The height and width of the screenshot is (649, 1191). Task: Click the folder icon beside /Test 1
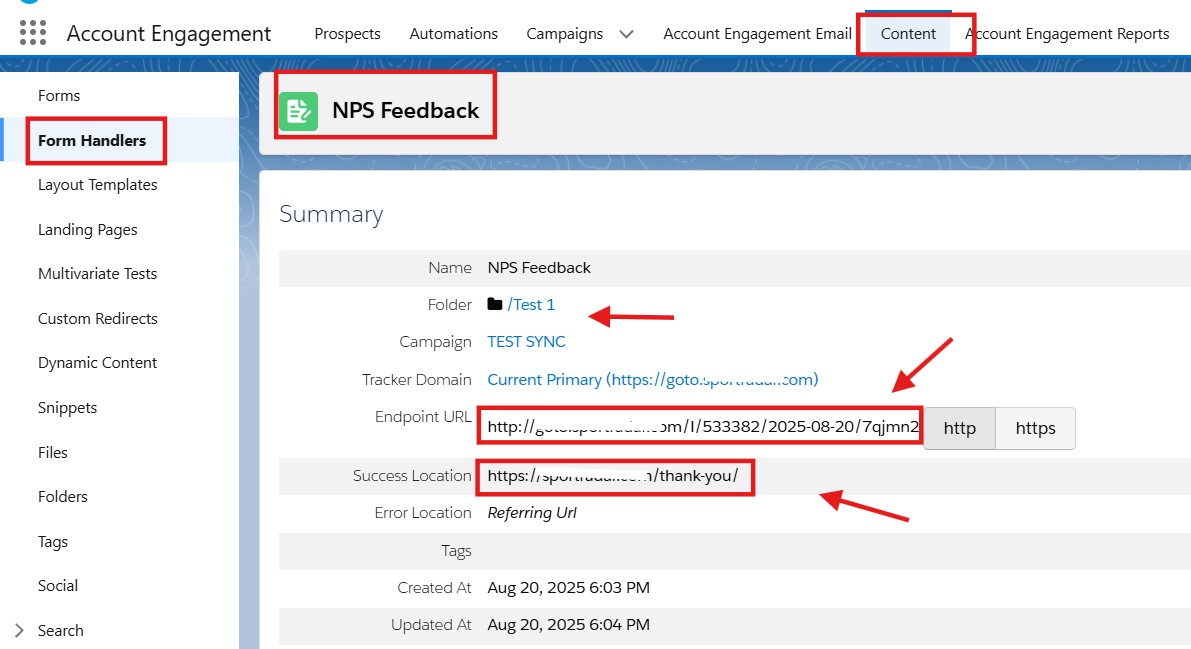[x=494, y=304]
